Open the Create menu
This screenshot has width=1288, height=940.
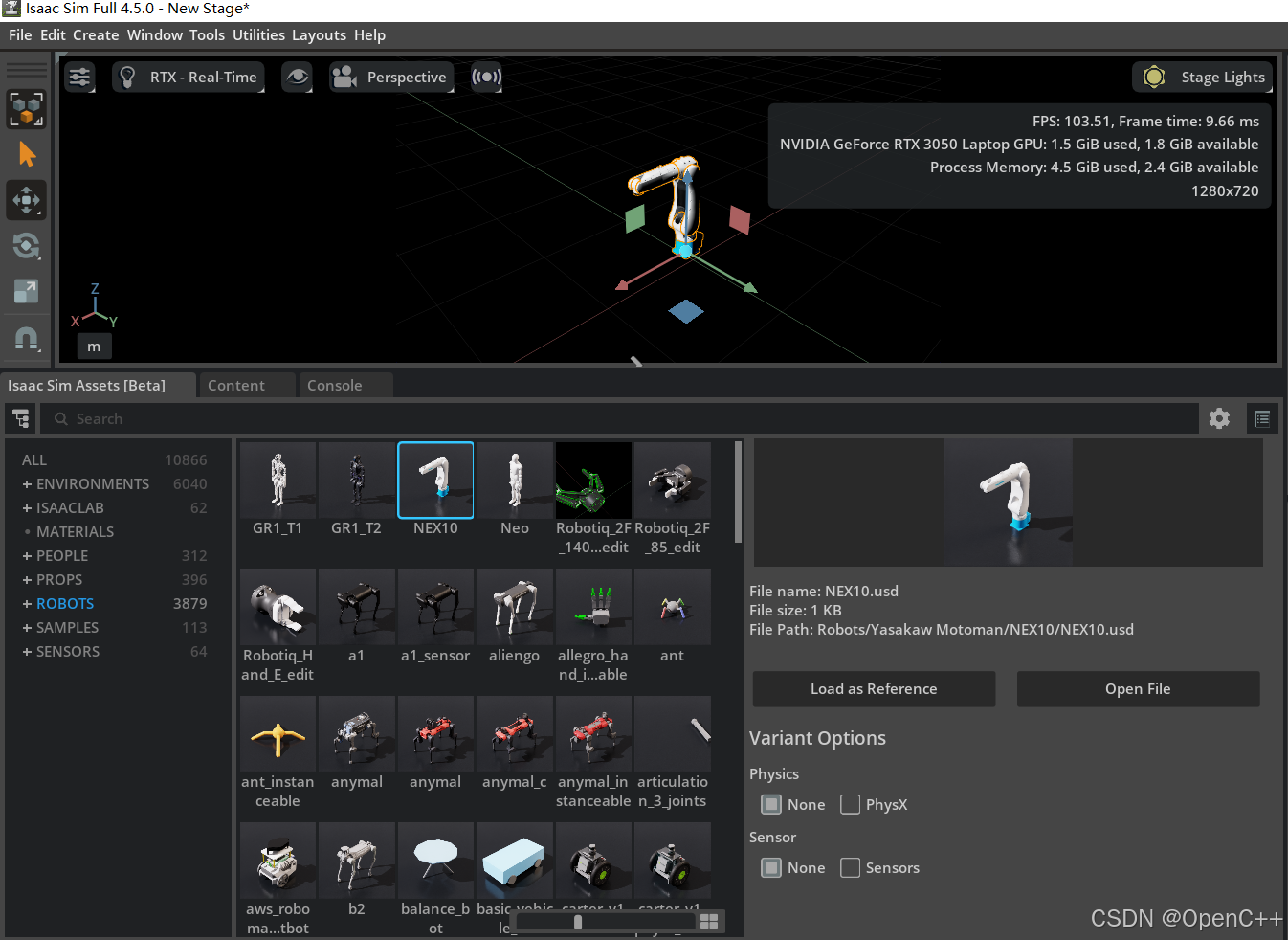click(96, 35)
